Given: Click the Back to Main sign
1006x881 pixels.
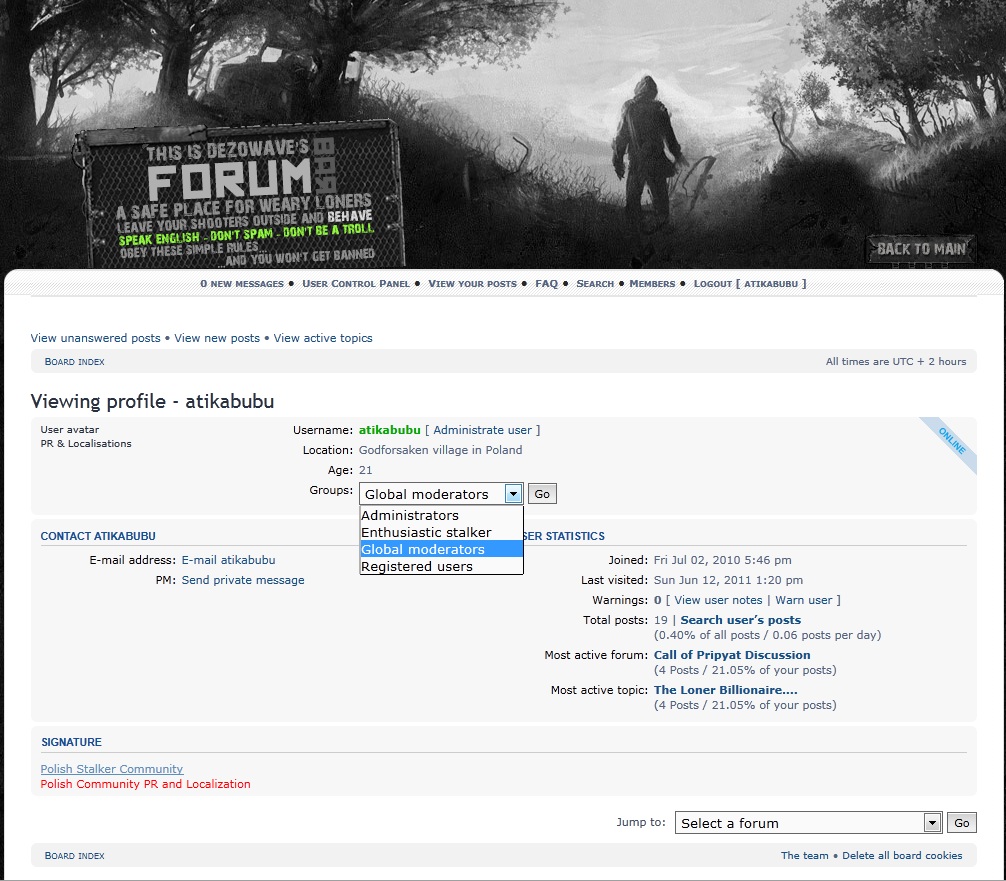Looking at the screenshot, I should point(921,249).
